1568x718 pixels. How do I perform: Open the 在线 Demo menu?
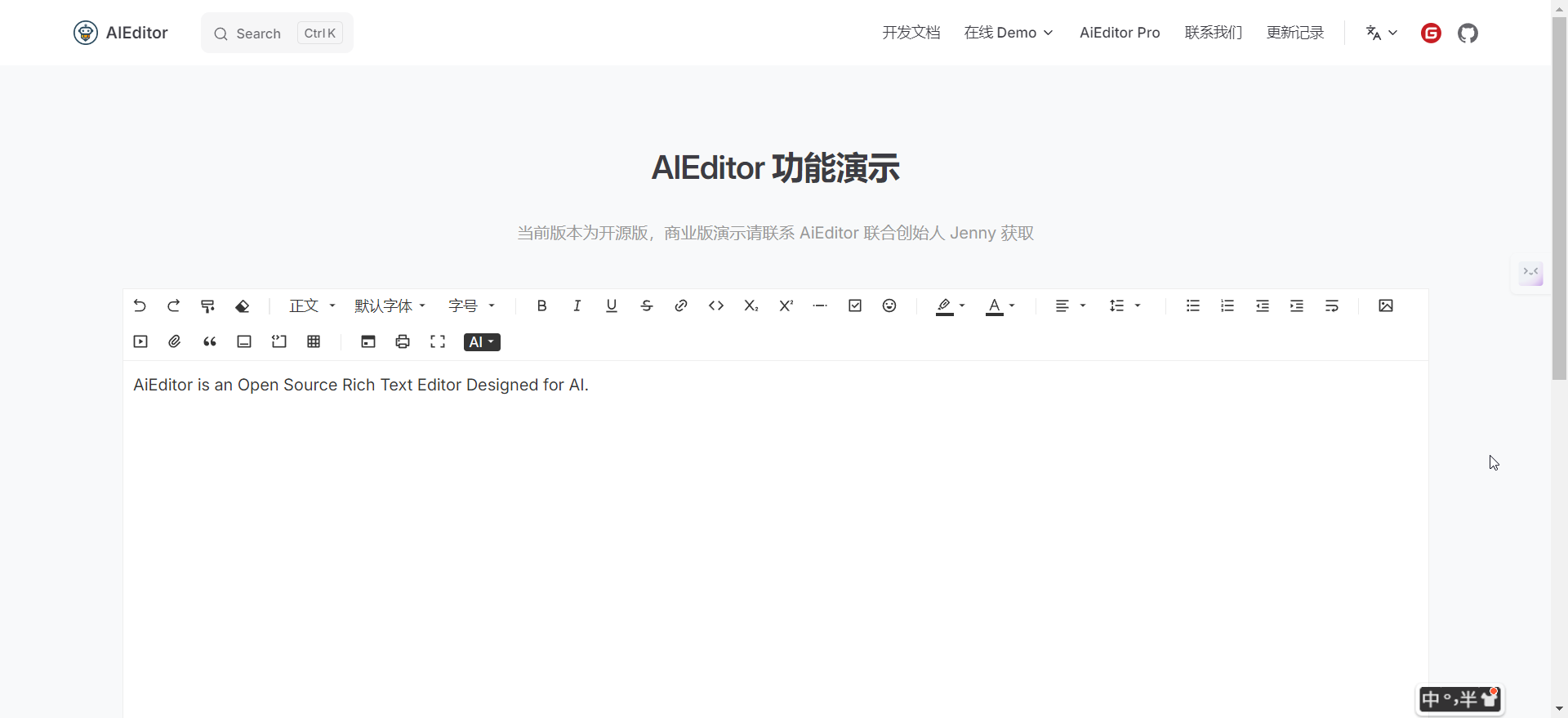click(x=1009, y=33)
